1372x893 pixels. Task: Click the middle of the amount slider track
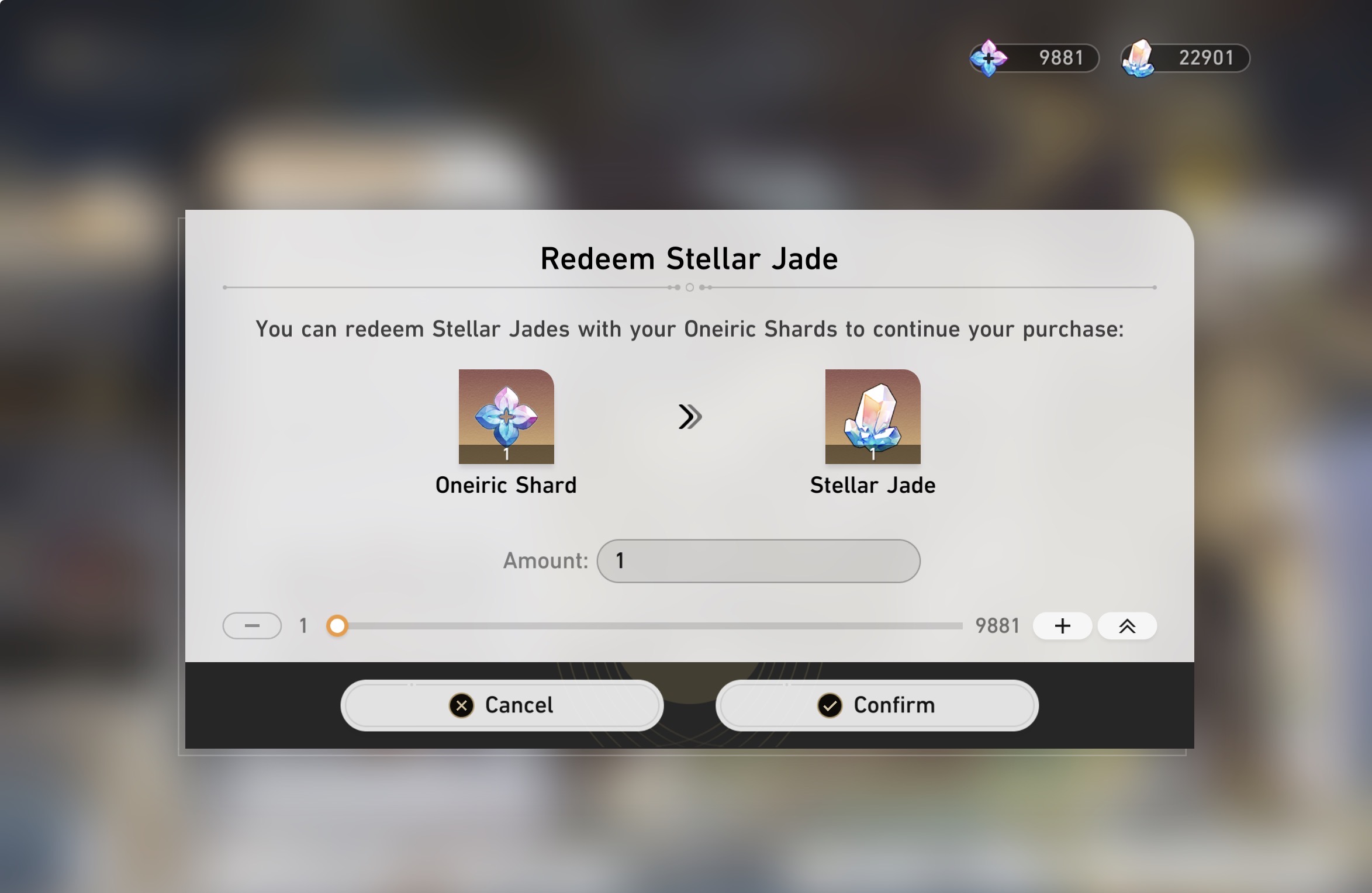tap(649, 626)
